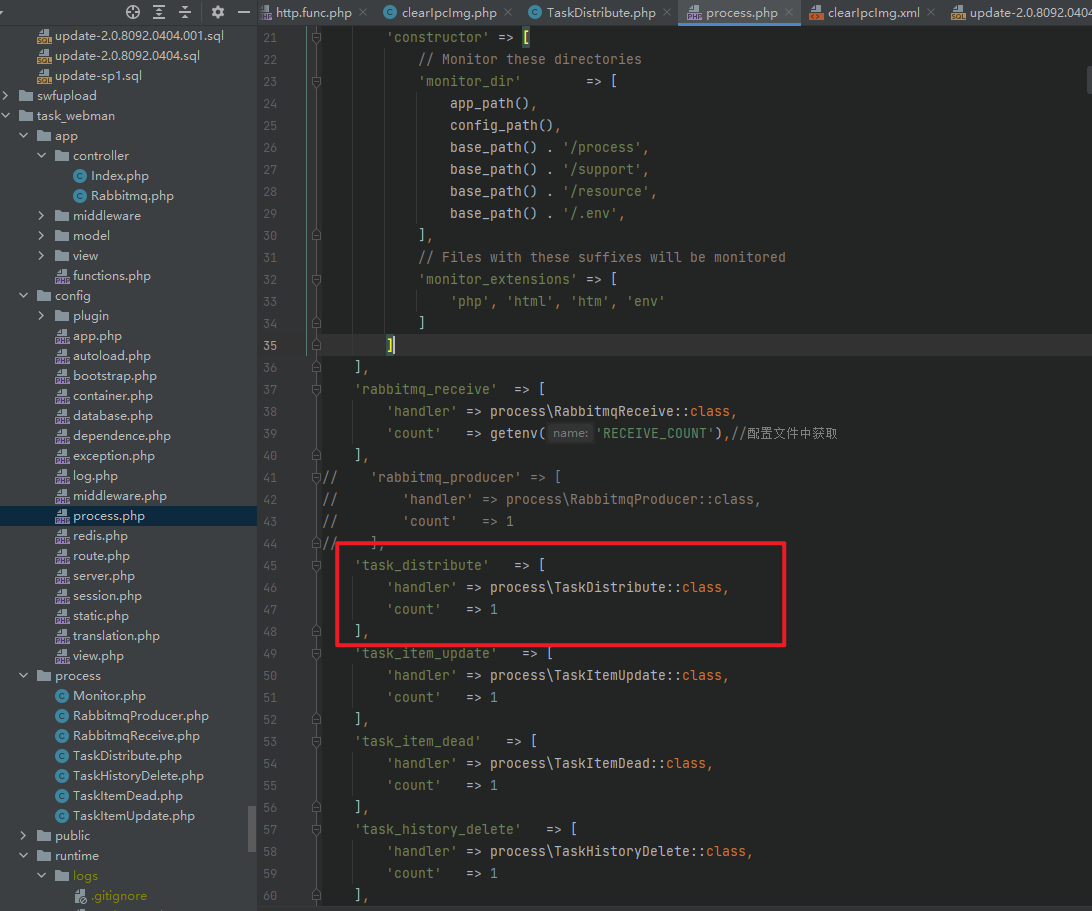
Task: Click the locate current file target icon
Action: 133,12
